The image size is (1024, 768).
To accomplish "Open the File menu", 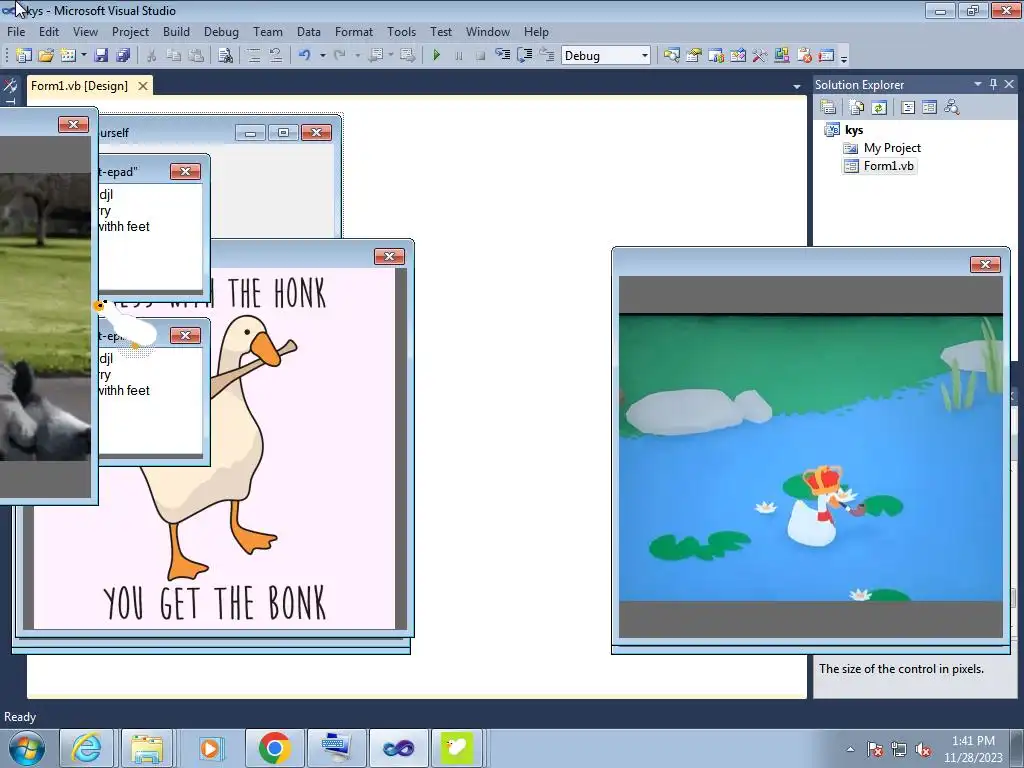I will pyautogui.click(x=16, y=31).
